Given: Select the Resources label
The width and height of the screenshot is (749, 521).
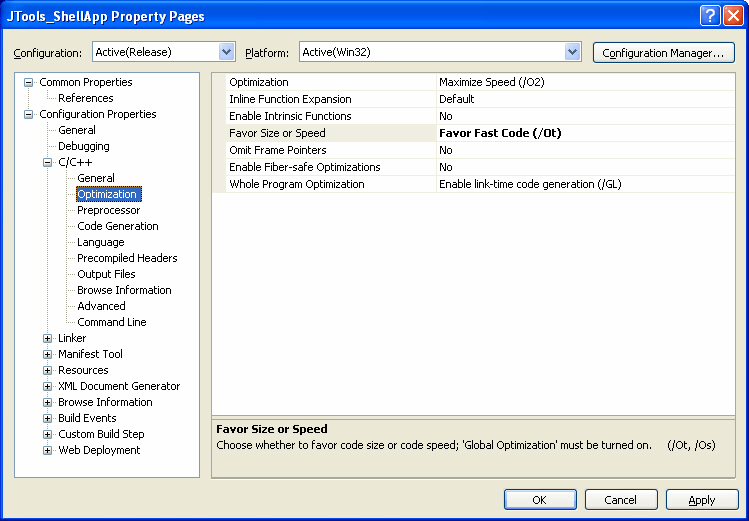Looking at the screenshot, I should pos(83,370).
